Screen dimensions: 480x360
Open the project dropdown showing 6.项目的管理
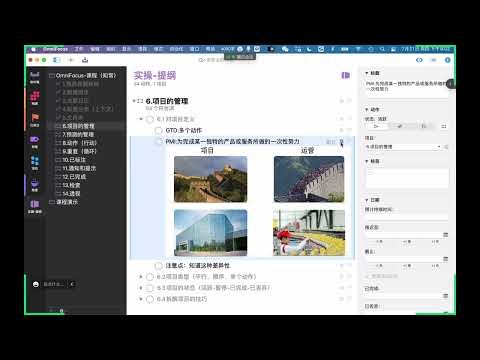(x=403, y=147)
